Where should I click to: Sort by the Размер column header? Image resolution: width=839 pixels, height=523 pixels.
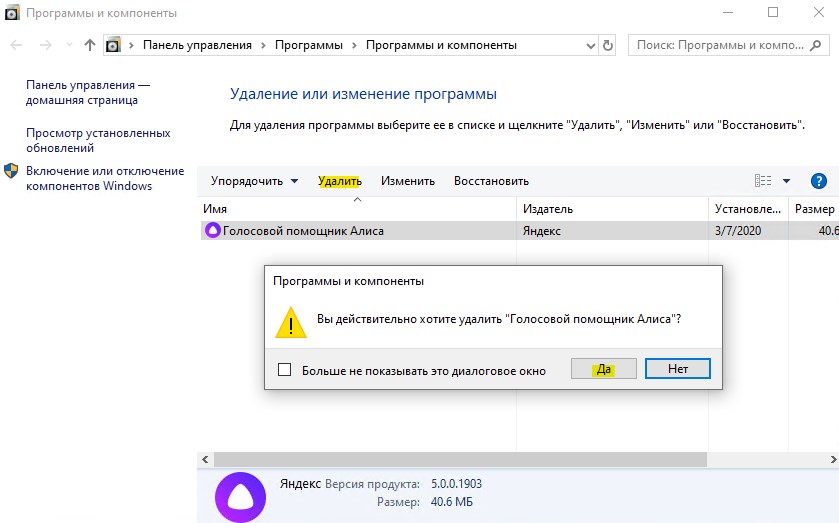click(814, 209)
